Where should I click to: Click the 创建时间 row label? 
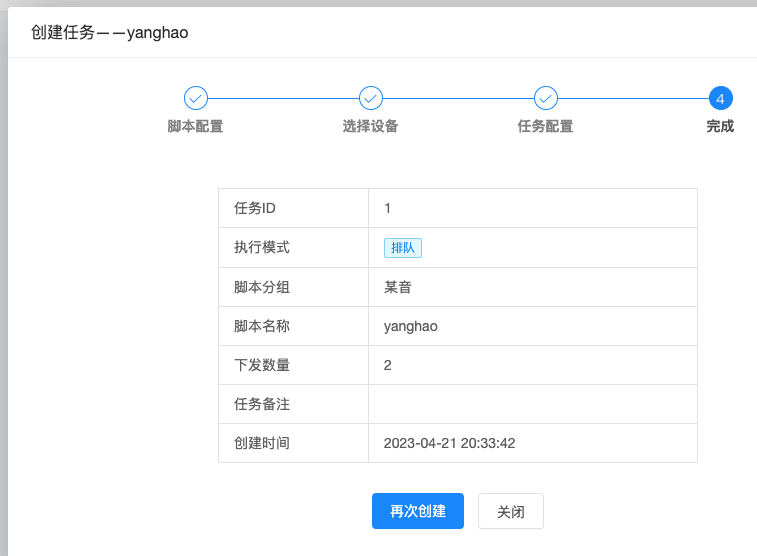(x=262, y=443)
